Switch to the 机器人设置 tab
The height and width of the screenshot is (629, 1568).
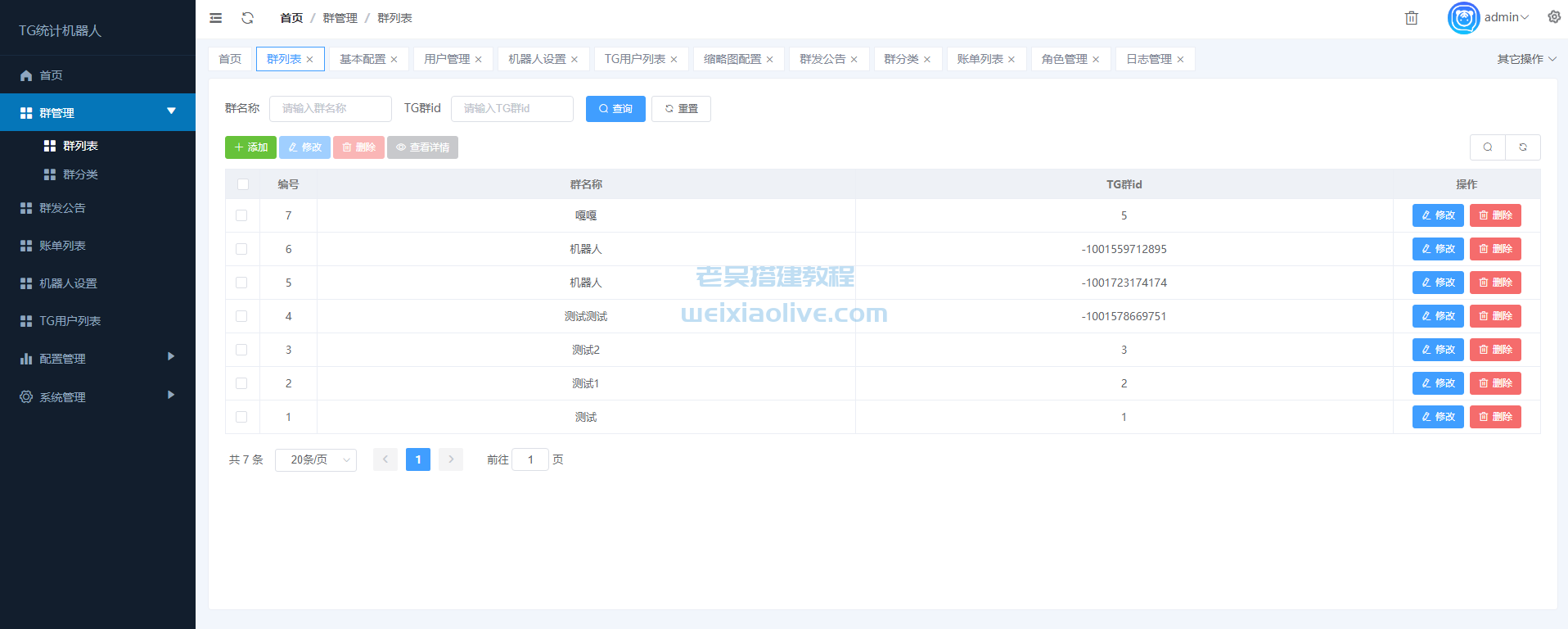pyautogui.click(x=536, y=59)
